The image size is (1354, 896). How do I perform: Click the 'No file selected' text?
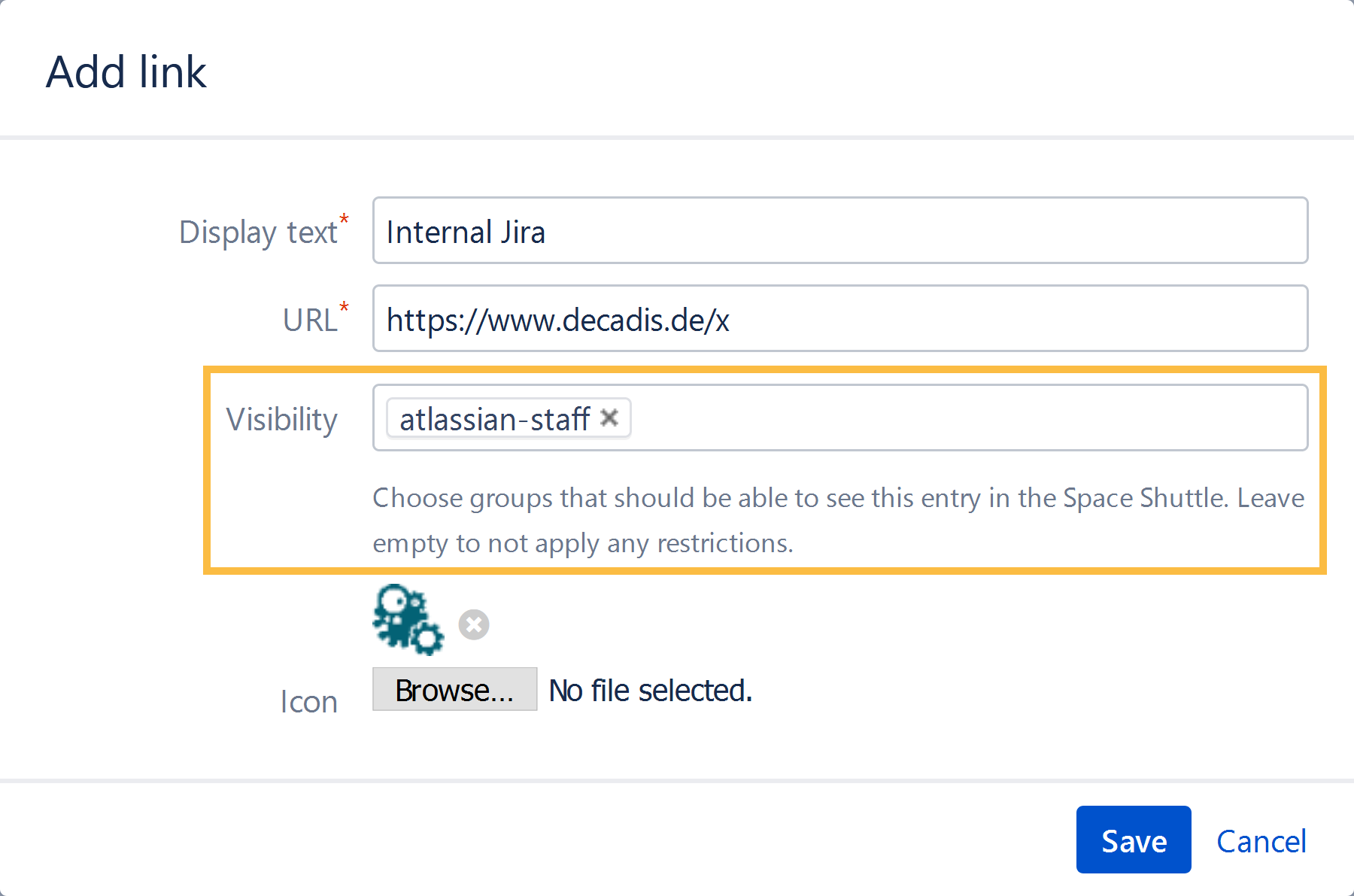pyautogui.click(x=648, y=689)
